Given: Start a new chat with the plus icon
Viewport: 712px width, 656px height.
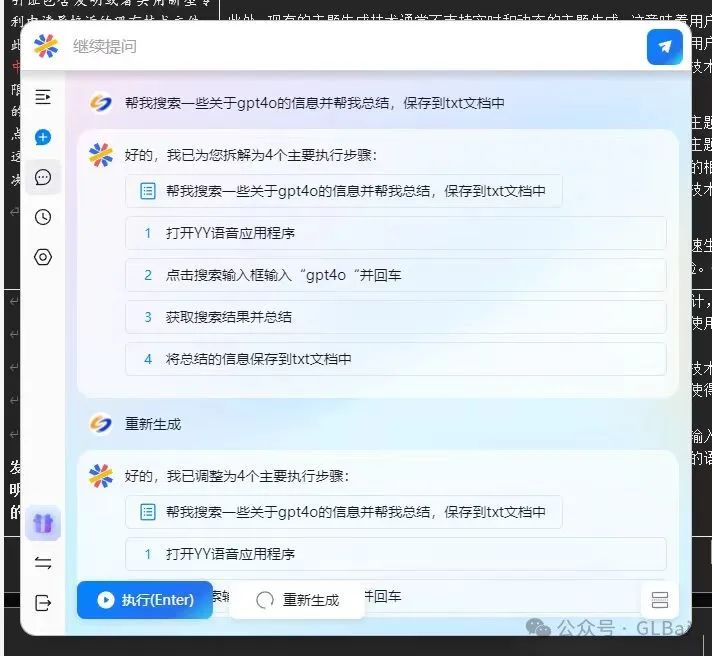Looking at the screenshot, I should coord(43,137).
